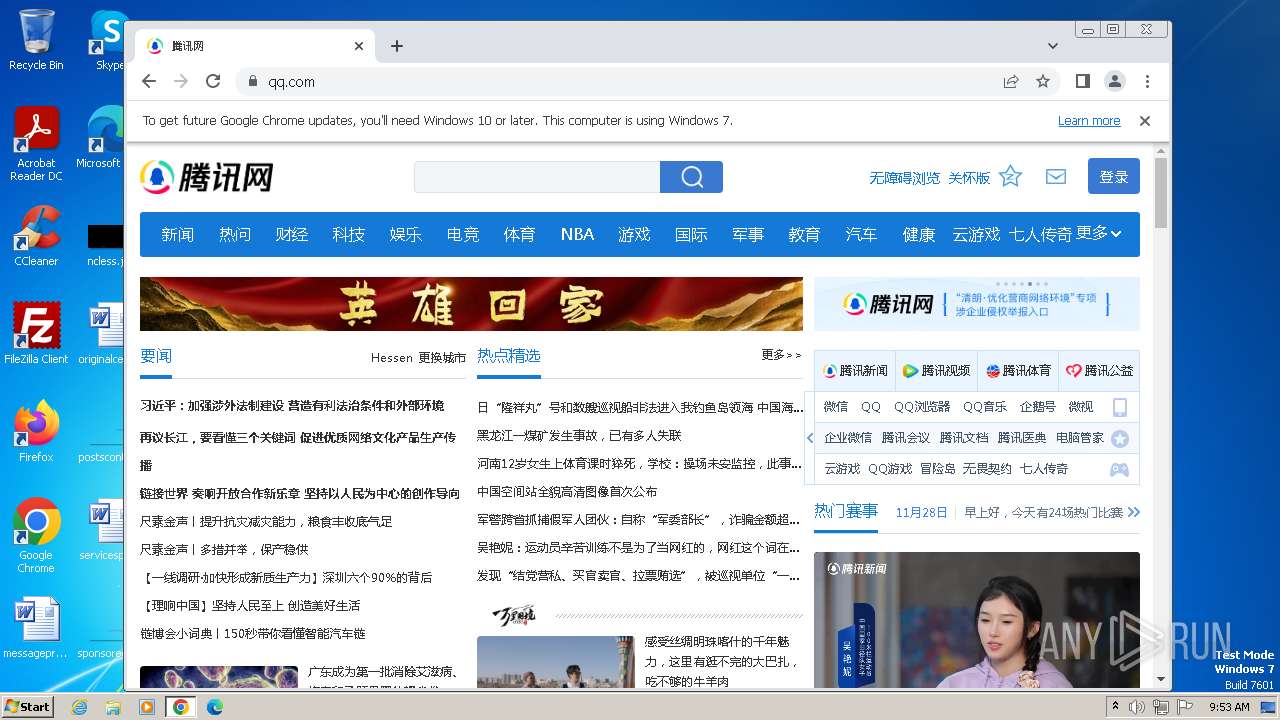Click star icon in services panel
The width and height of the screenshot is (1280, 720).
click(1120, 439)
